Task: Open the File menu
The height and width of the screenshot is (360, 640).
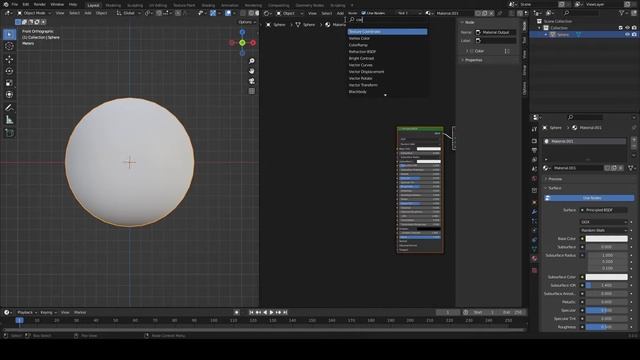Action: (x=15, y=4)
